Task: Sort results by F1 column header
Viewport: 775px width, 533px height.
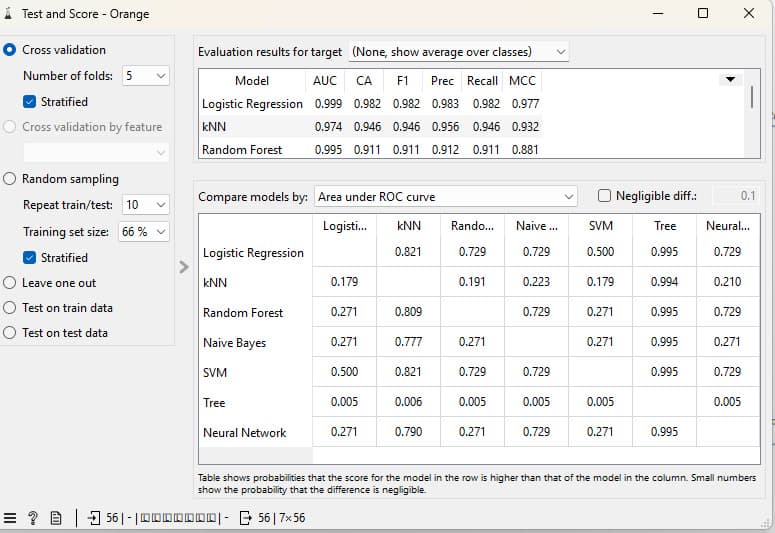Action: click(x=403, y=81)
